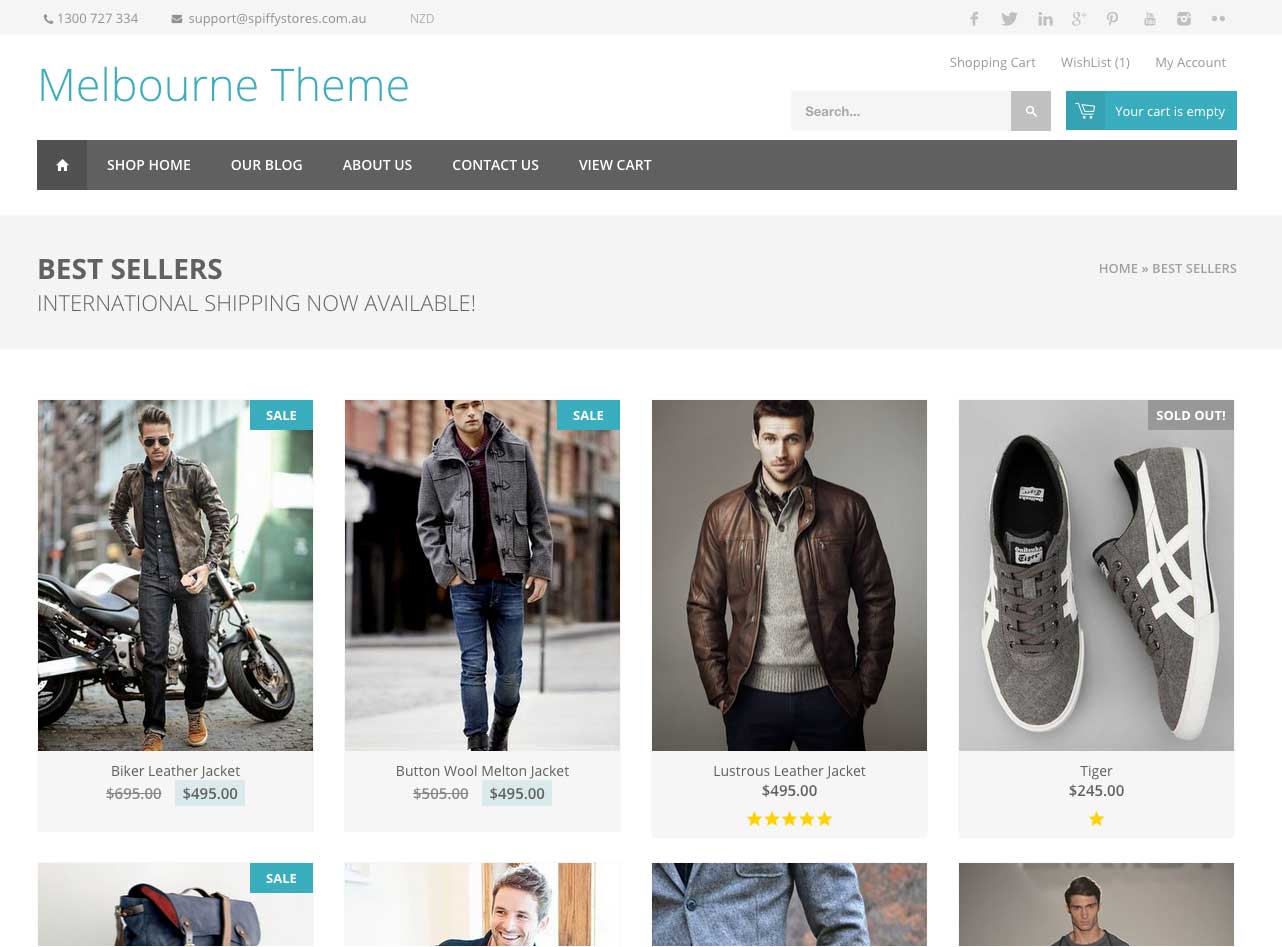
Task: Open the NZD currency selector
Action: tap(422, 18)
